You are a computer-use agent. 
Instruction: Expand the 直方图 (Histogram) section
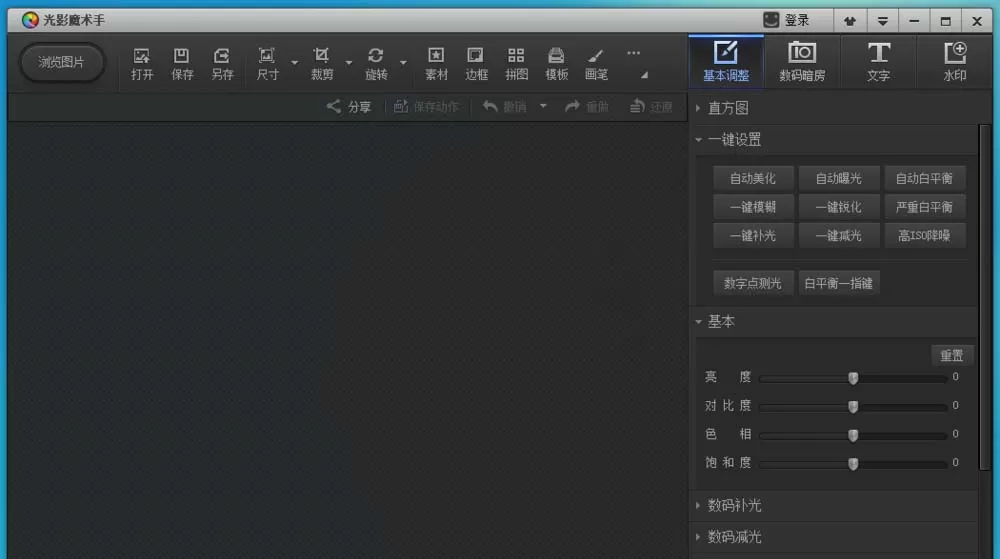698,108
